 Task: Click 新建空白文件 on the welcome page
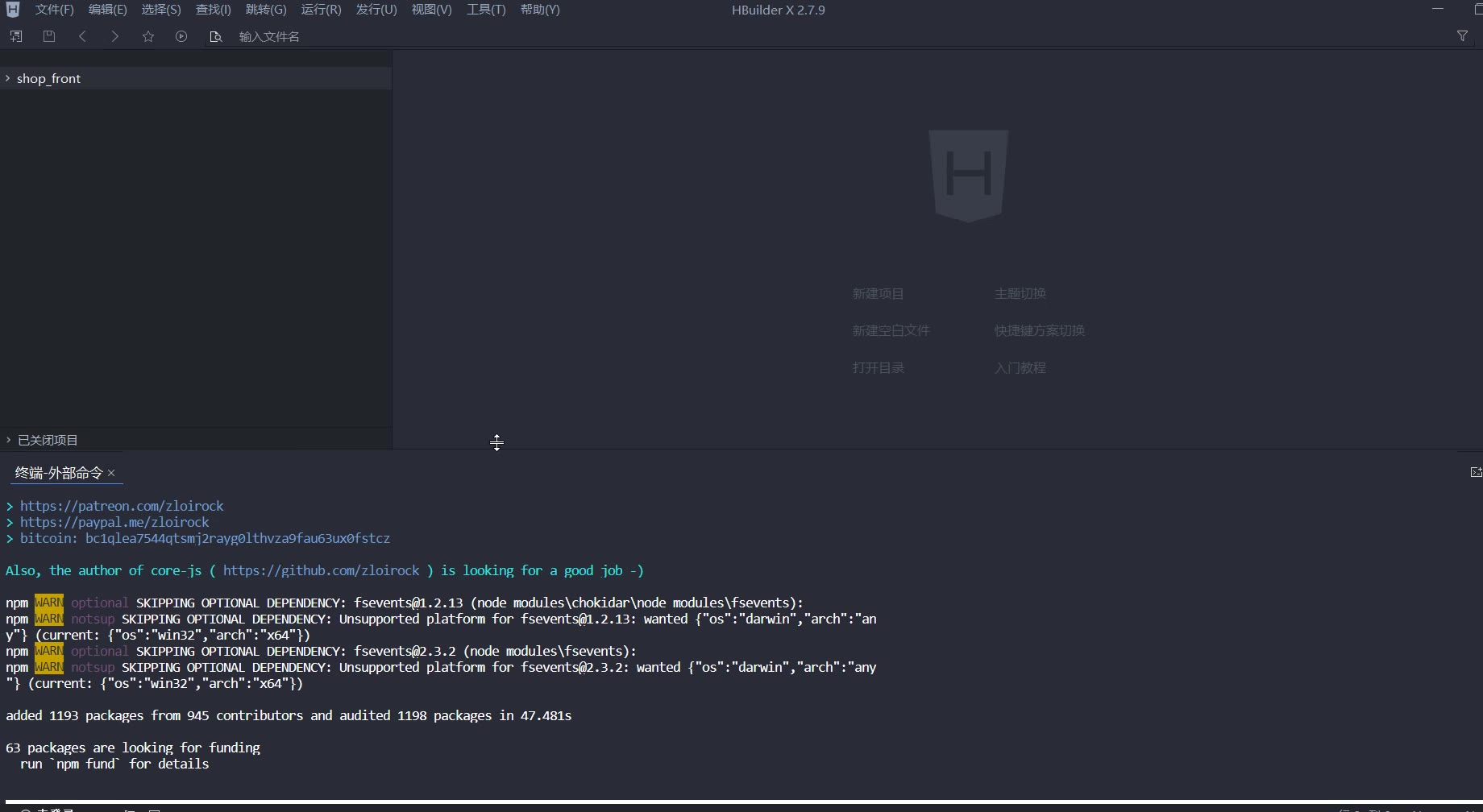(x=891, y=330)
